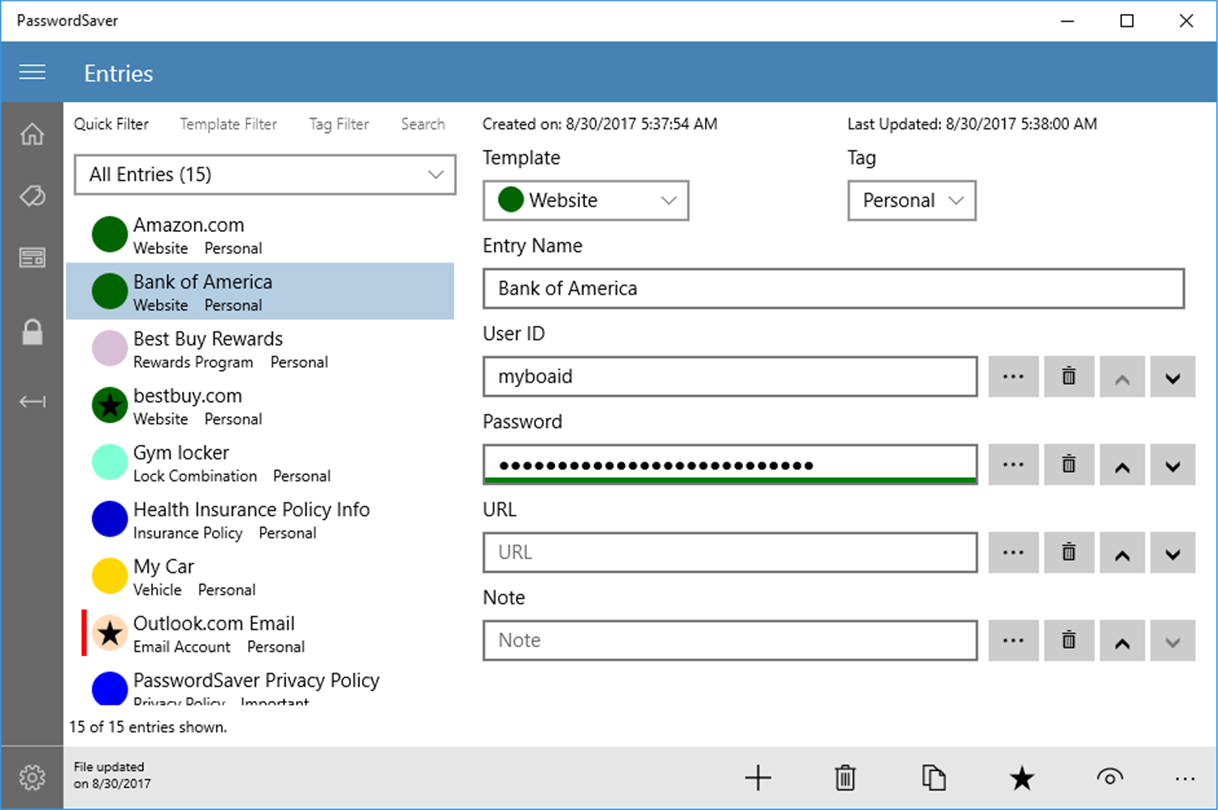Toggle password visibility eye icon
1218x810 pixels.
coord(1109,777)
